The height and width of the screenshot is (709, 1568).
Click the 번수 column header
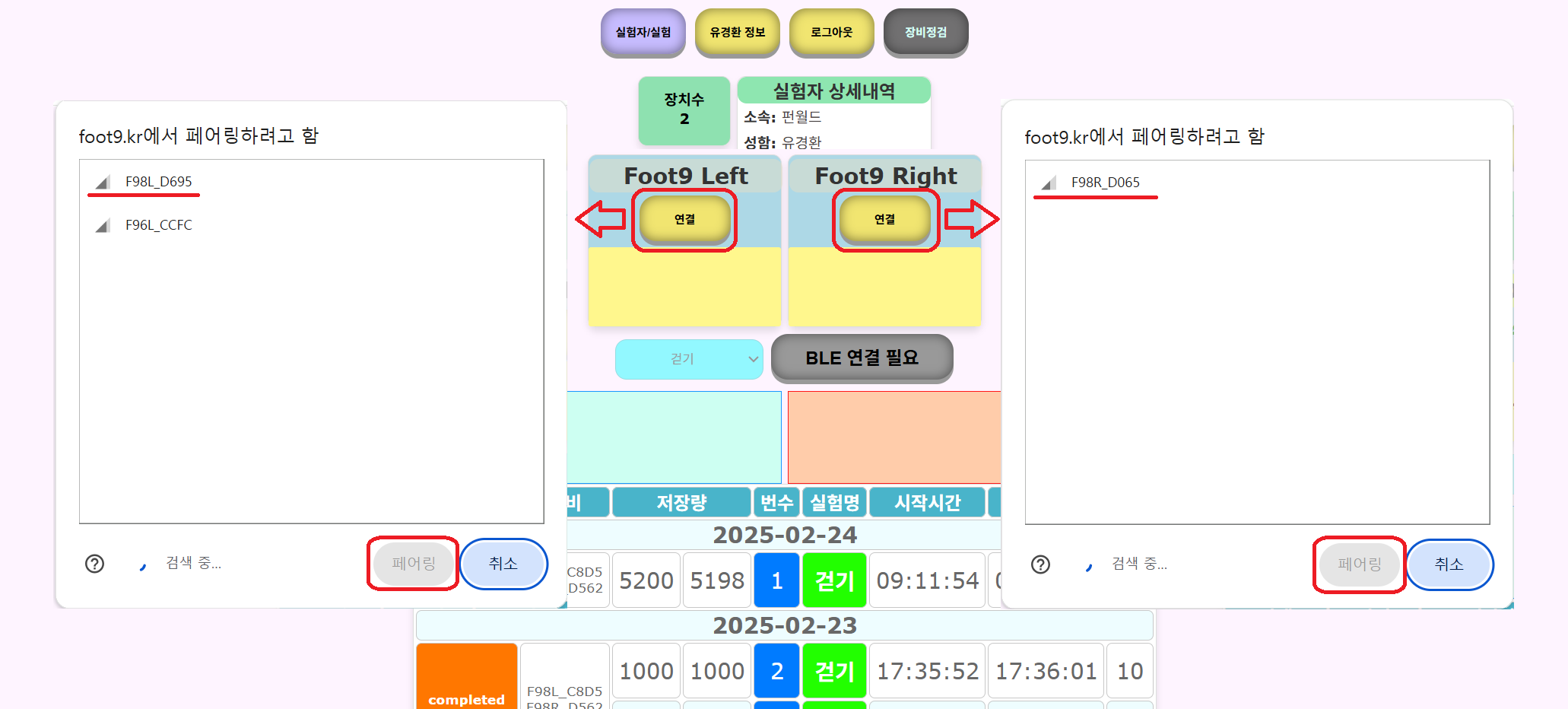(776, 502)
